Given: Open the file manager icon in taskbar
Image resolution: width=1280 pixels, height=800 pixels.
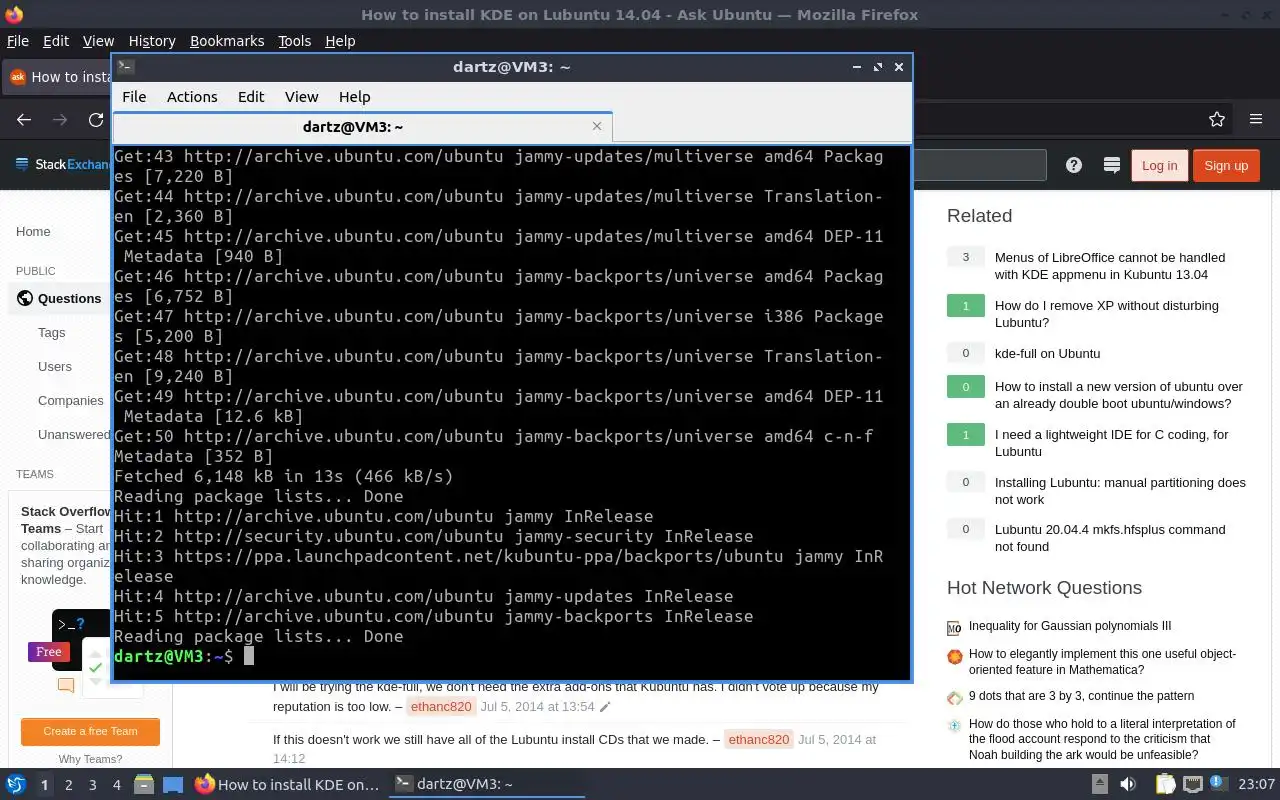Looking at the screenshot, I should click(x=144, y=785).
